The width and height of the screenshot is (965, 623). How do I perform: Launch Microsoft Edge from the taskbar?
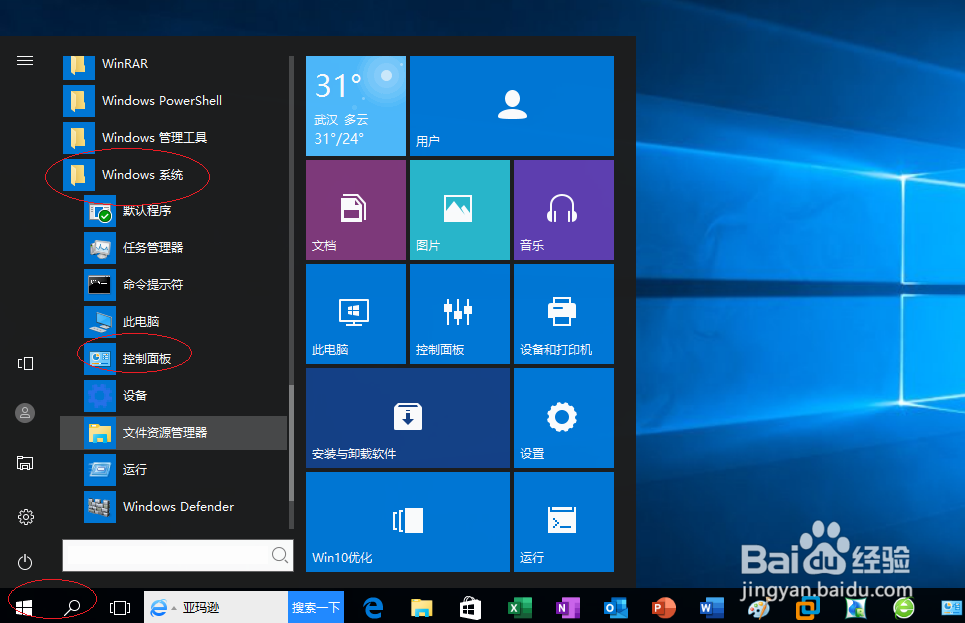pos(372,607)
